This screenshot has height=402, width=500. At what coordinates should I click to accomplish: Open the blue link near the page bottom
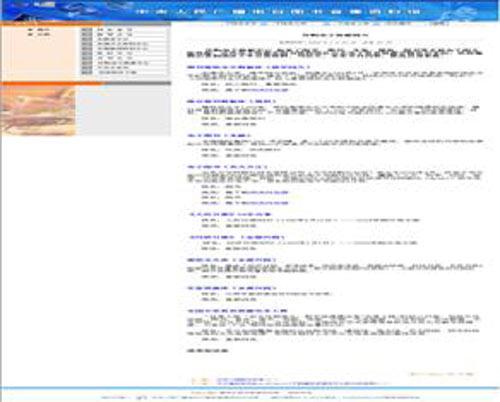click(x=247, y=380)
